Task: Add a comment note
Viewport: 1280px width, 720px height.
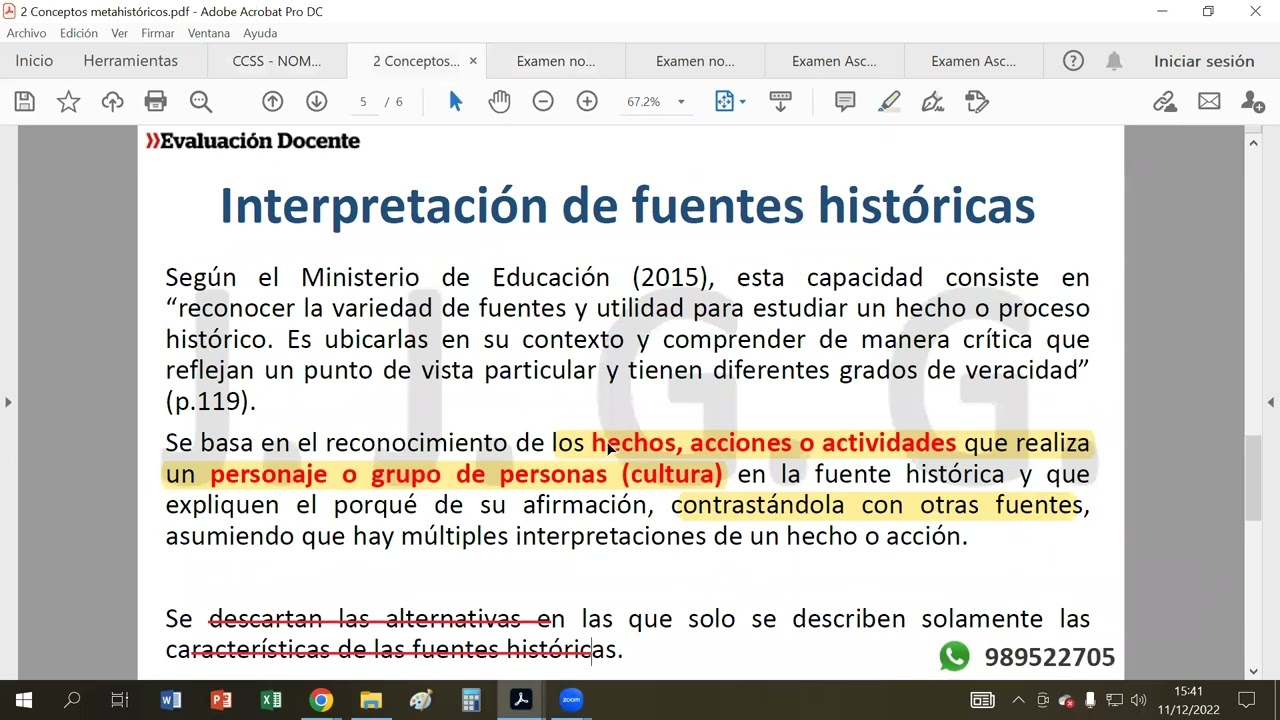Action: 845,101
